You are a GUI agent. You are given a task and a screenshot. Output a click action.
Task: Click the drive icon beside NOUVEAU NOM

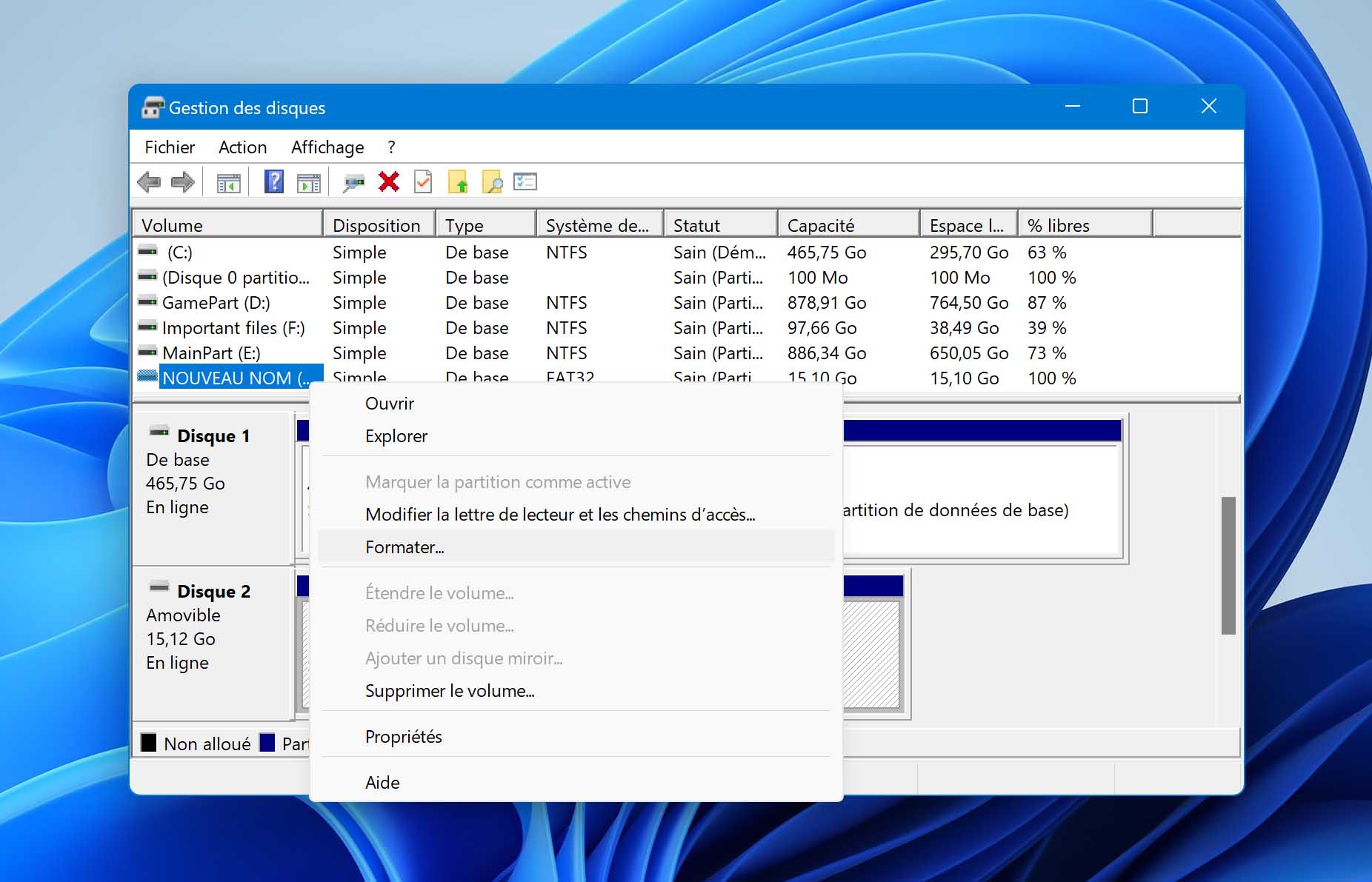(148, 376)
